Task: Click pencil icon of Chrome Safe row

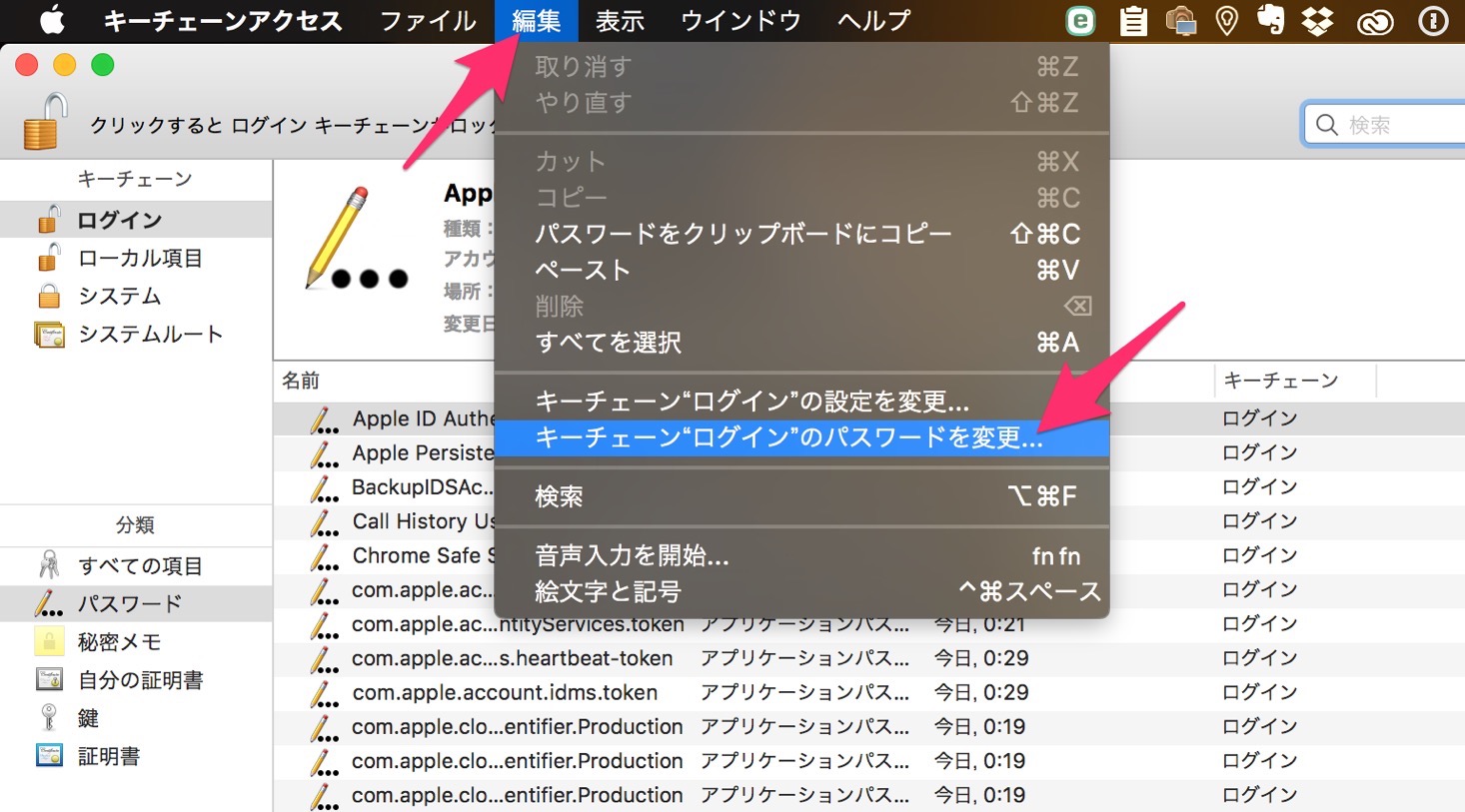Action: (x=324, y=556)
